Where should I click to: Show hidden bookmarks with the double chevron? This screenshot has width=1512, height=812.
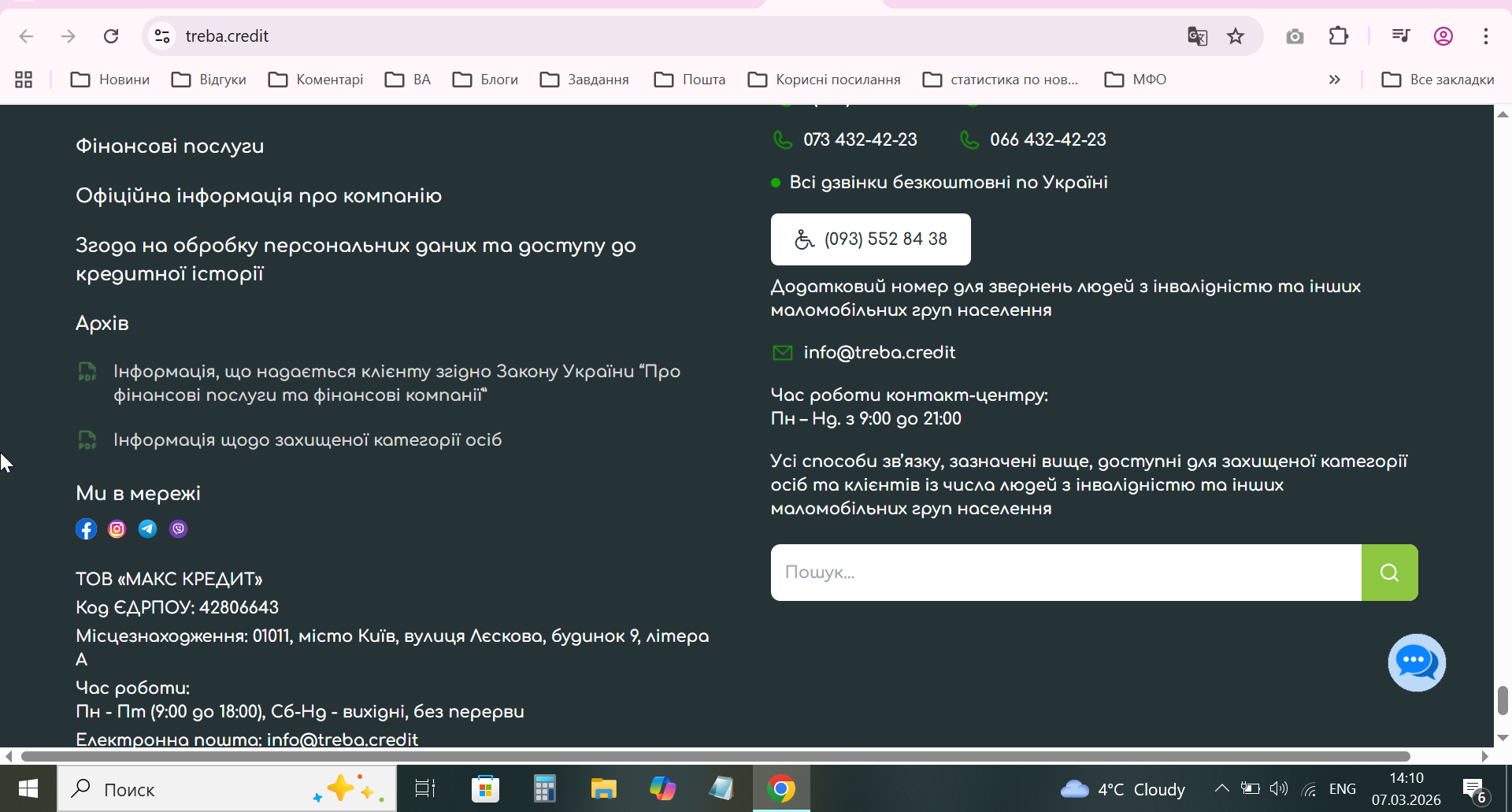(x=1334, y=80)
